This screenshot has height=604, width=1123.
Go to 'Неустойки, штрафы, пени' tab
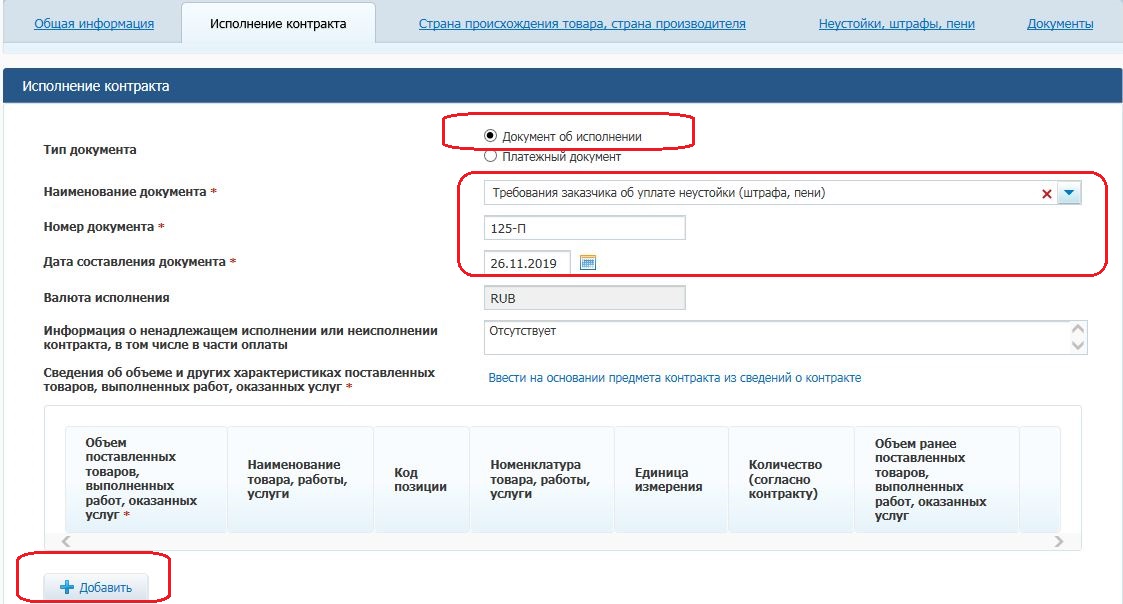pyautogui.click(x=896, y=23)
